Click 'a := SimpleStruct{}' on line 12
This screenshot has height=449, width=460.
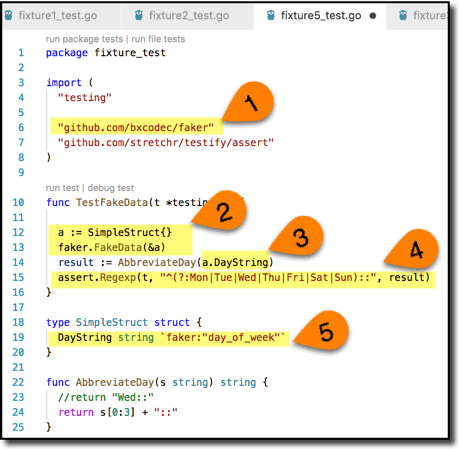[x=115, y=232]
